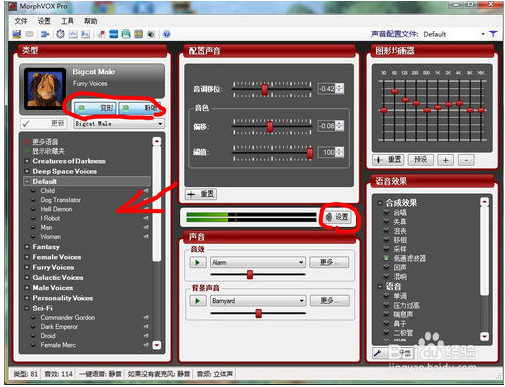Click the 阈值 threshold slider handle

click(x=310, y=153)
